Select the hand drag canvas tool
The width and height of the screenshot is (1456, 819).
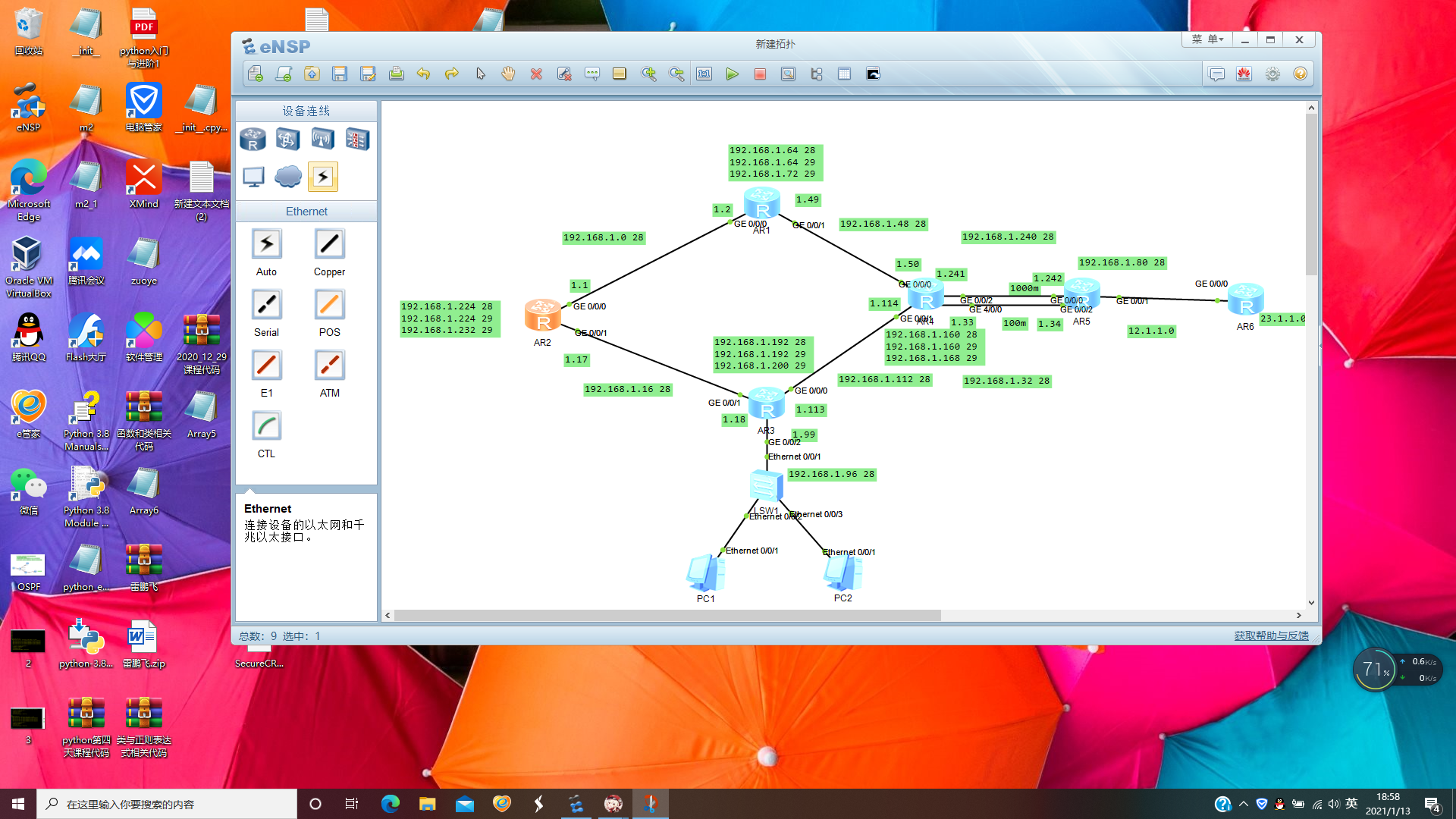pos(508,74)
